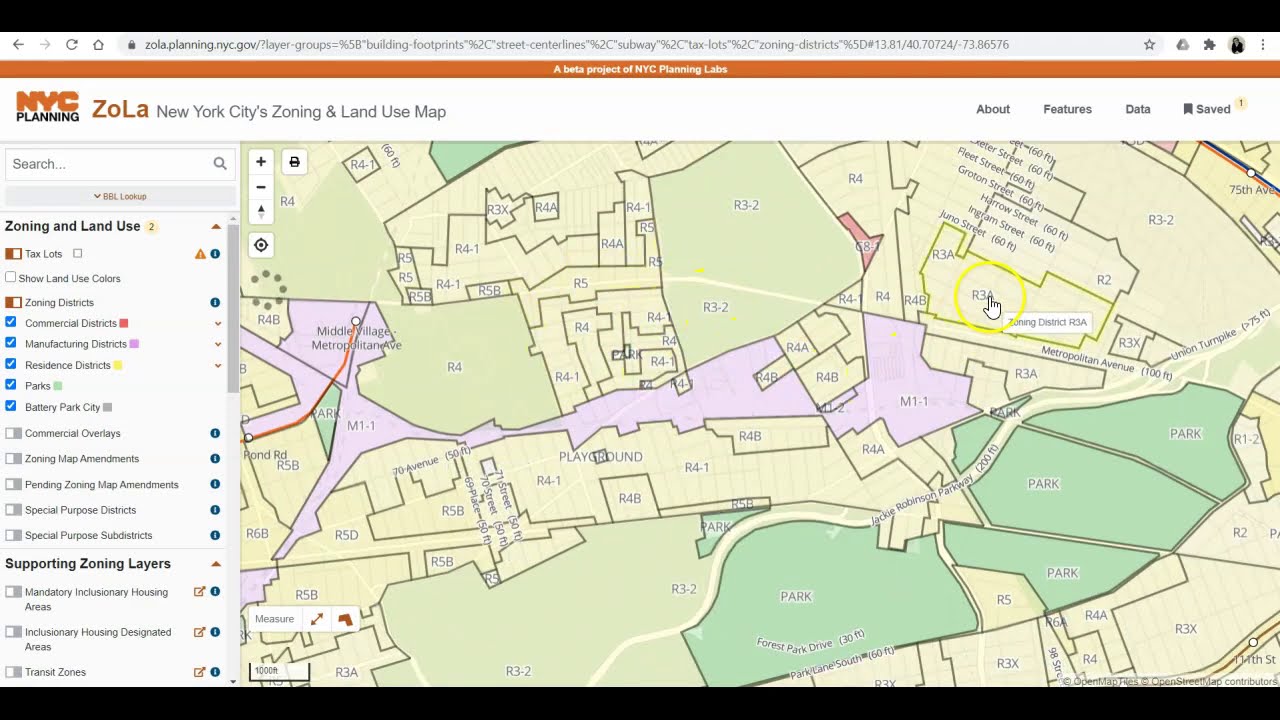Click the layer panel vertical scrollbar

233,309
